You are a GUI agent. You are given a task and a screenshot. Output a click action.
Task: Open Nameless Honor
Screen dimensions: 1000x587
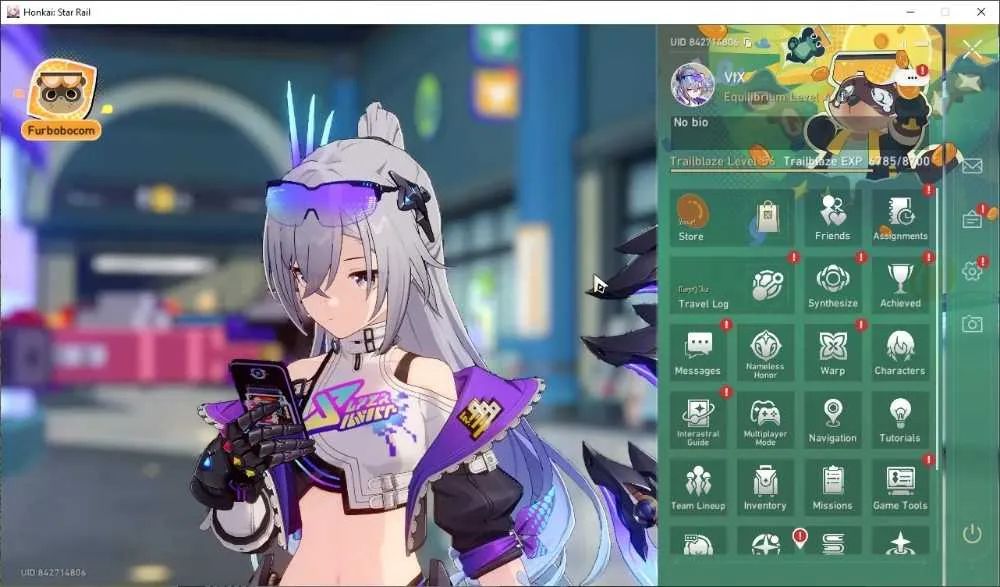765,352
